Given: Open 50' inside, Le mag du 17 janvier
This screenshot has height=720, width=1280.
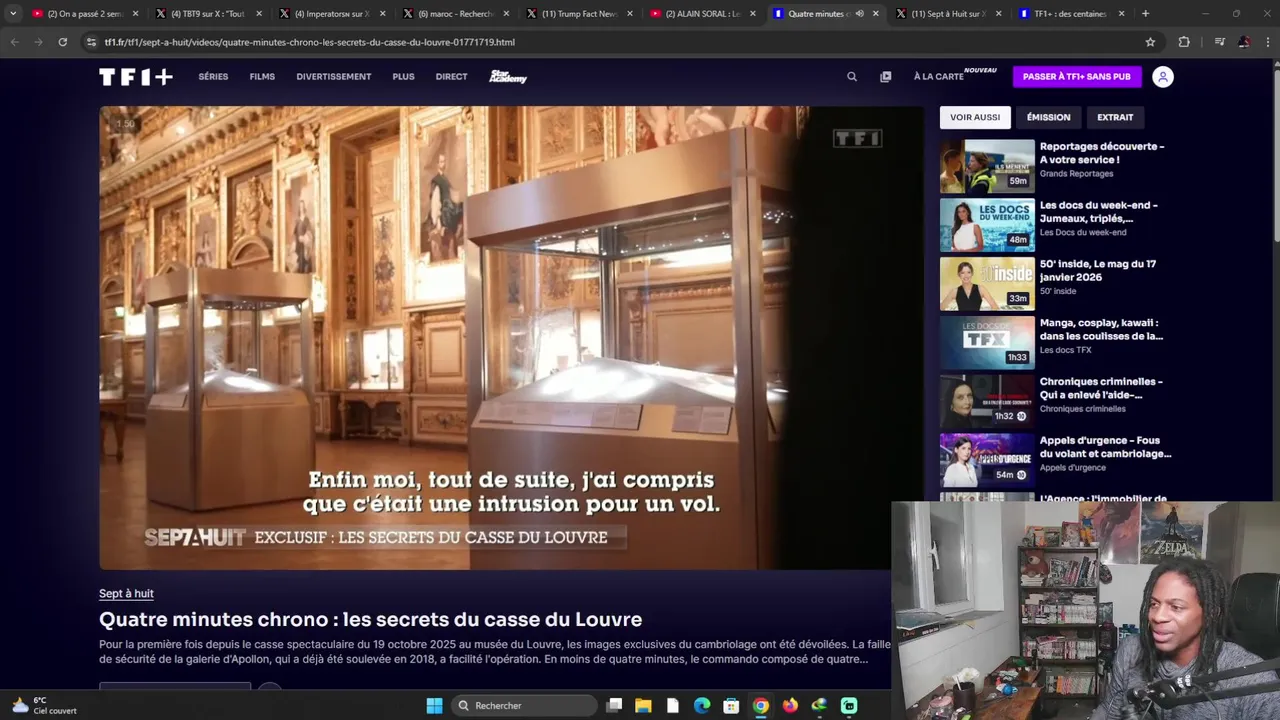Looking at the screenshot, I should tap(1098, 271).
